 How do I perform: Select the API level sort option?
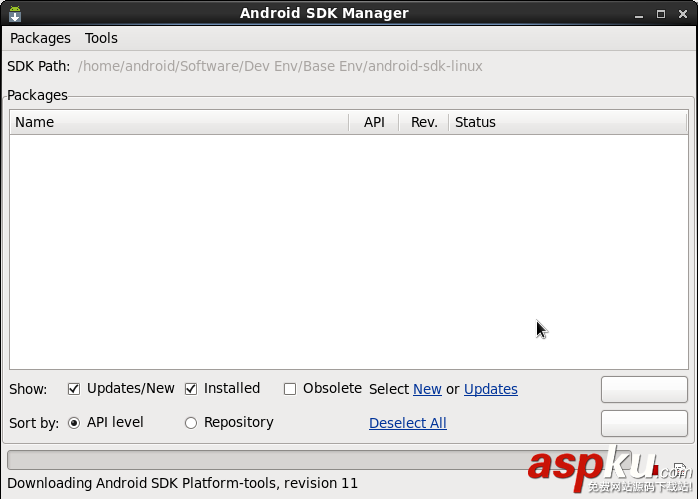74,423
